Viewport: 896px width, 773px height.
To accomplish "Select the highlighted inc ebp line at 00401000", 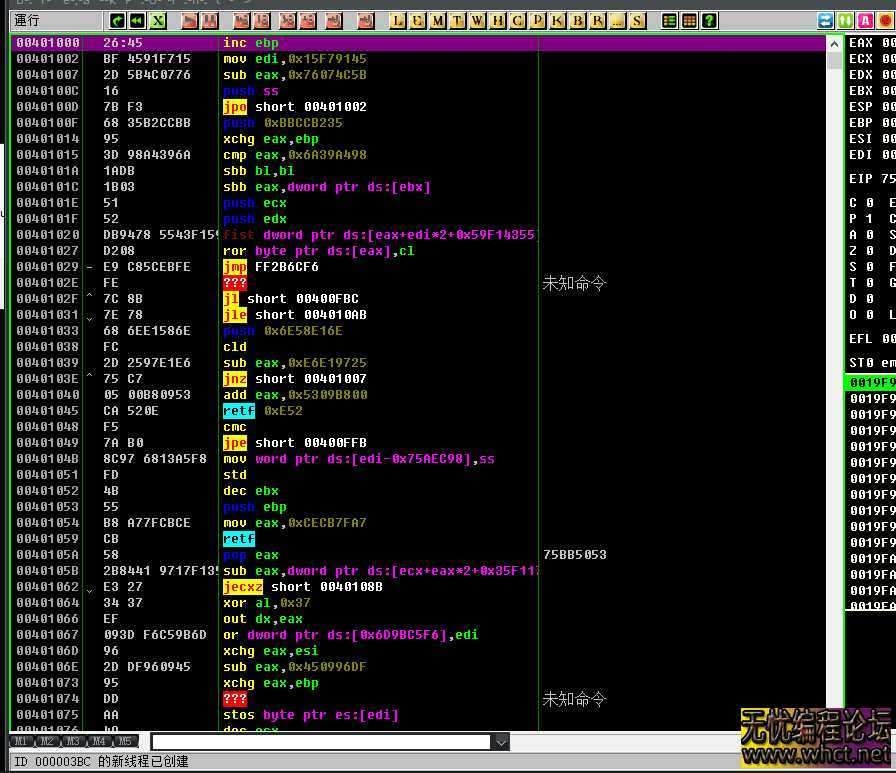I will pos(300,43).
